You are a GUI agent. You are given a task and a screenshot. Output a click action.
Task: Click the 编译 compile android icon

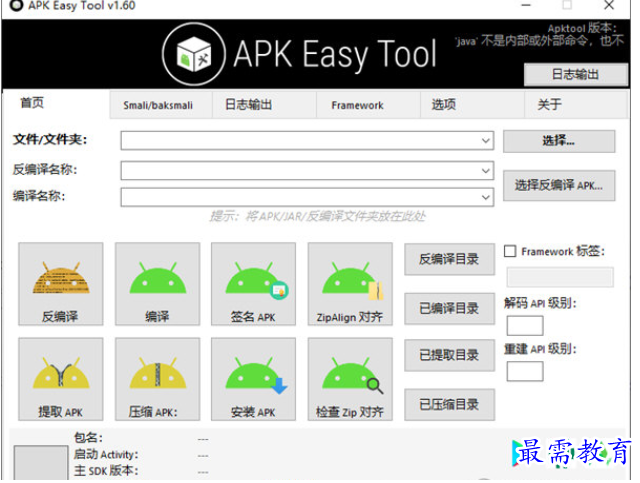pos(158,284)
